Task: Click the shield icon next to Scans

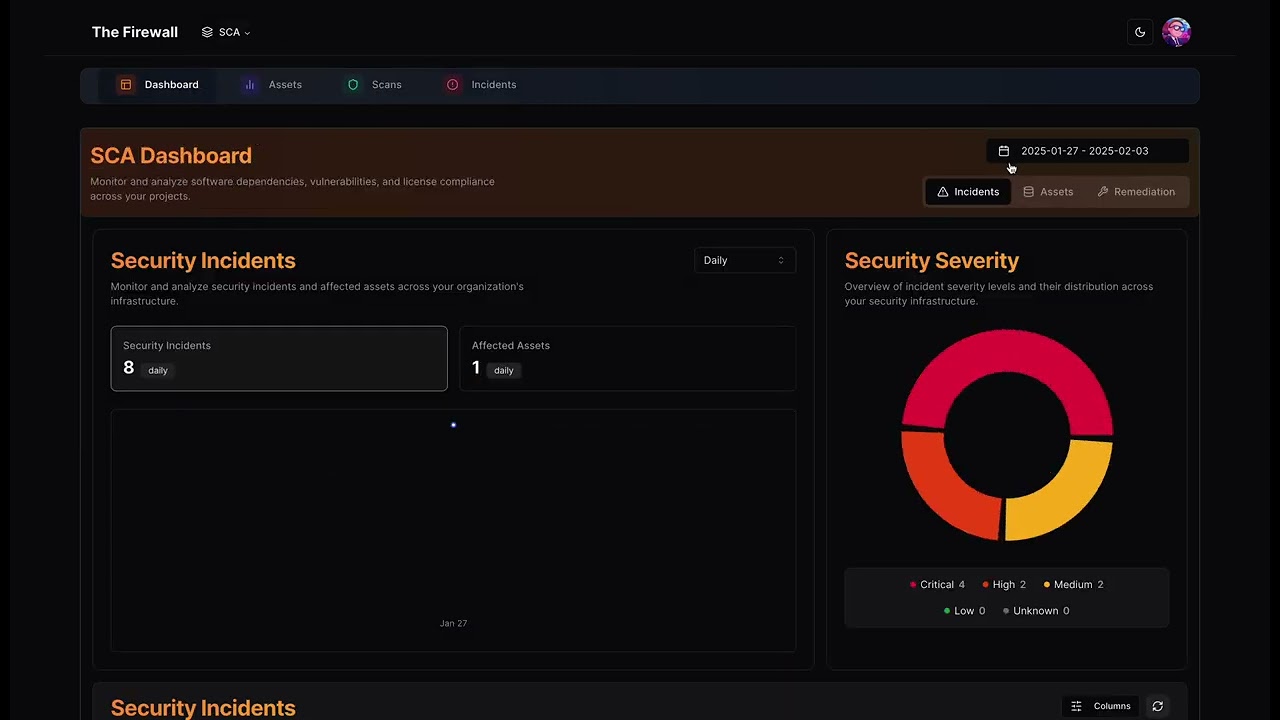Action: pyautogui.click(x=353, y=84)
